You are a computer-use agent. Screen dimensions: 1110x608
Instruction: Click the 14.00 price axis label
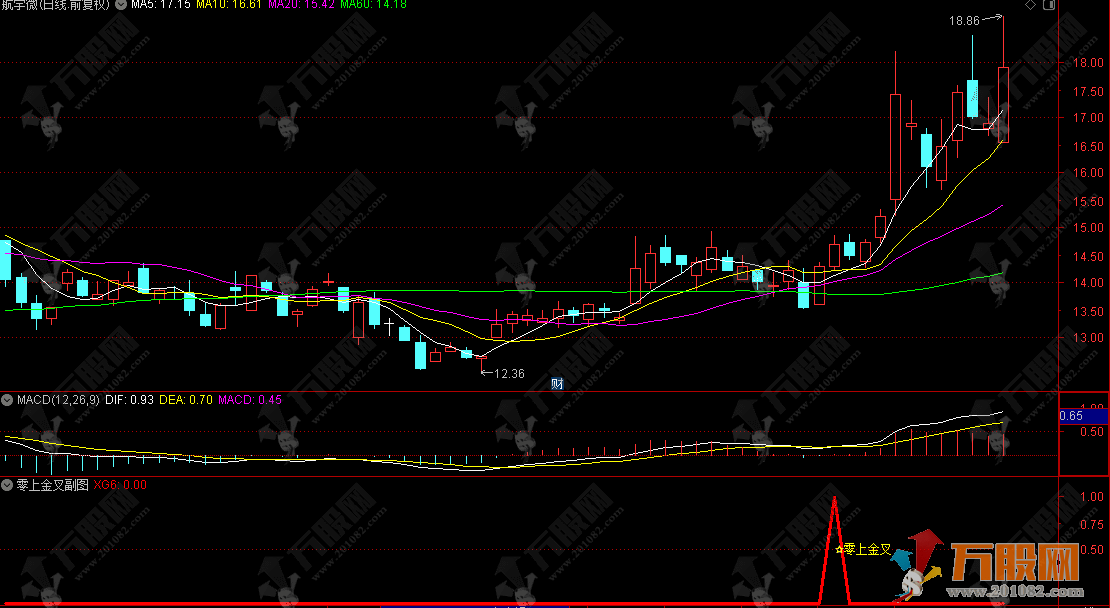pos(1087,282)
